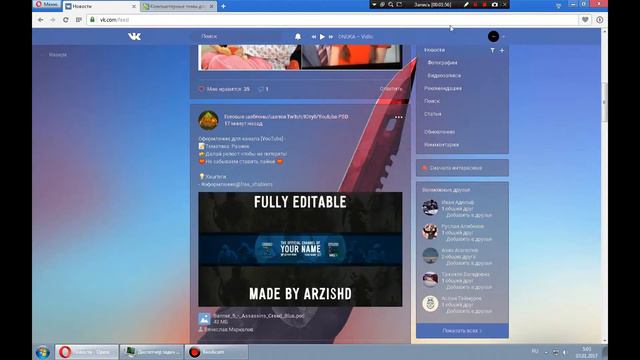Open the FULLY EDITABLE banner image
640x360 pixels.
click(300, 249)
